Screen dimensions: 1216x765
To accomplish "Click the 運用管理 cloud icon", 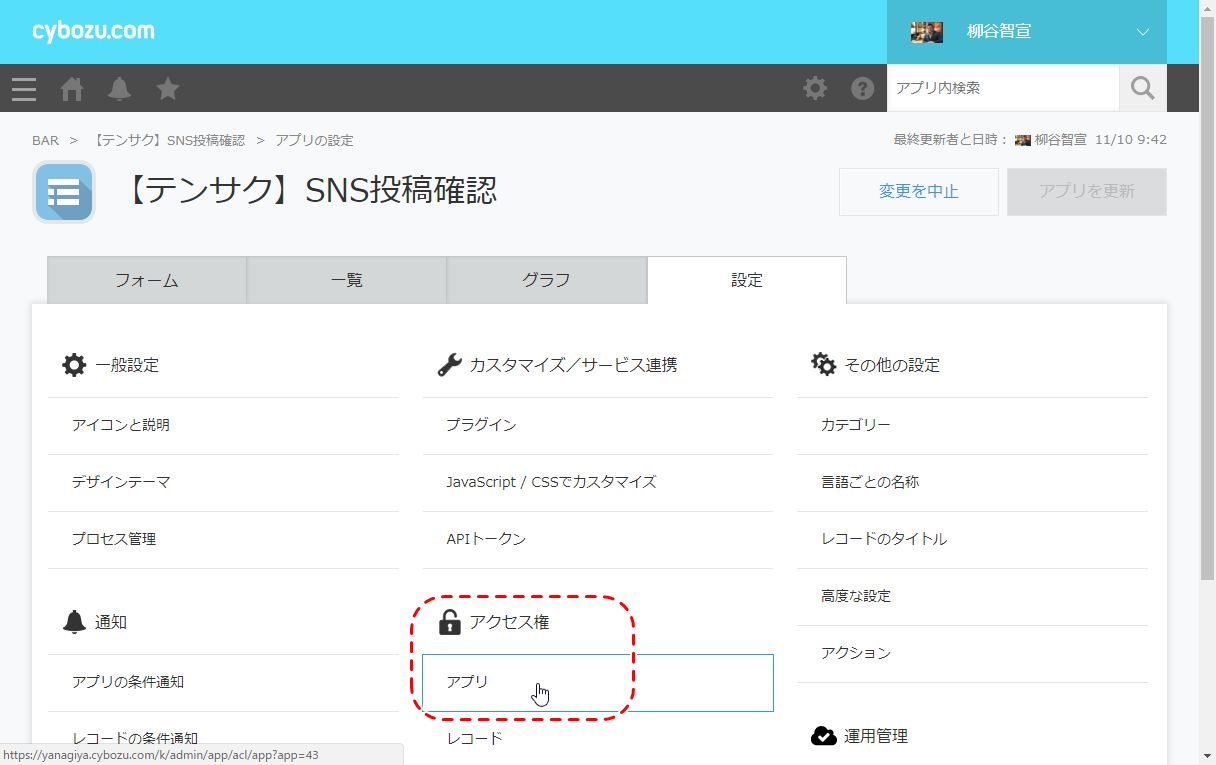I will pos(824,736).
